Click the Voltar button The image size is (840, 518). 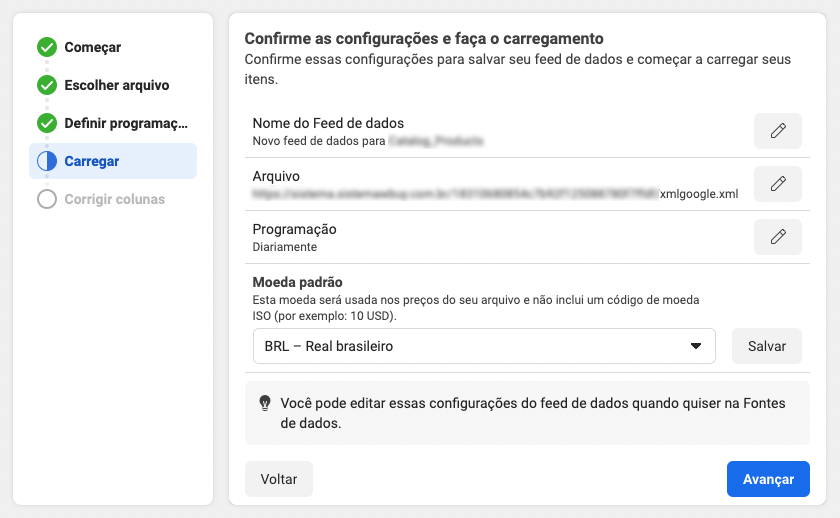(279, 479)
